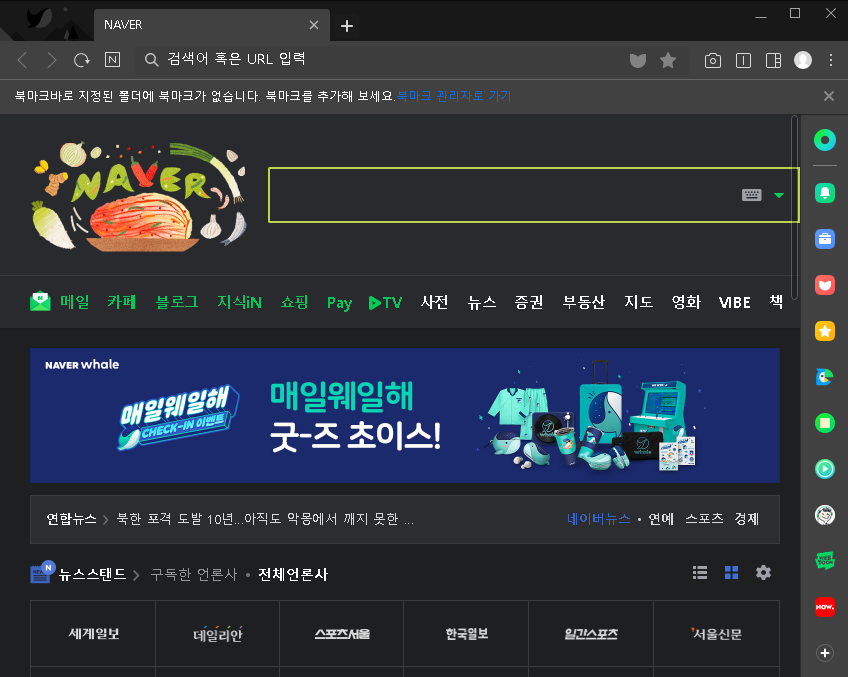This screenshot has width=848, height=677.
Task: Open the green circle sidebar icon
Action: coord(825,141)
